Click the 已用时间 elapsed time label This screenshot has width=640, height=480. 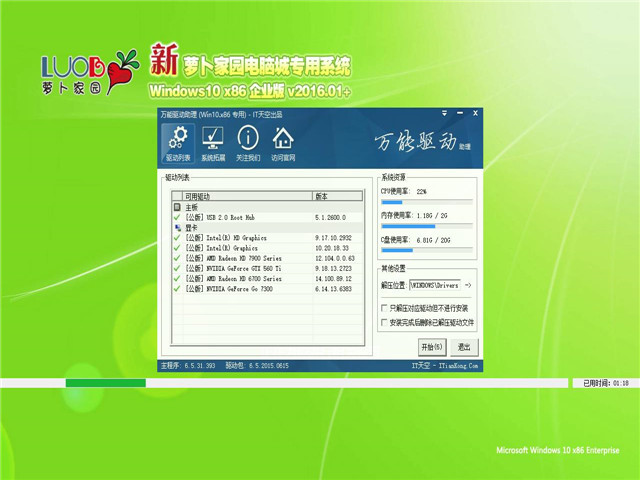606,383
